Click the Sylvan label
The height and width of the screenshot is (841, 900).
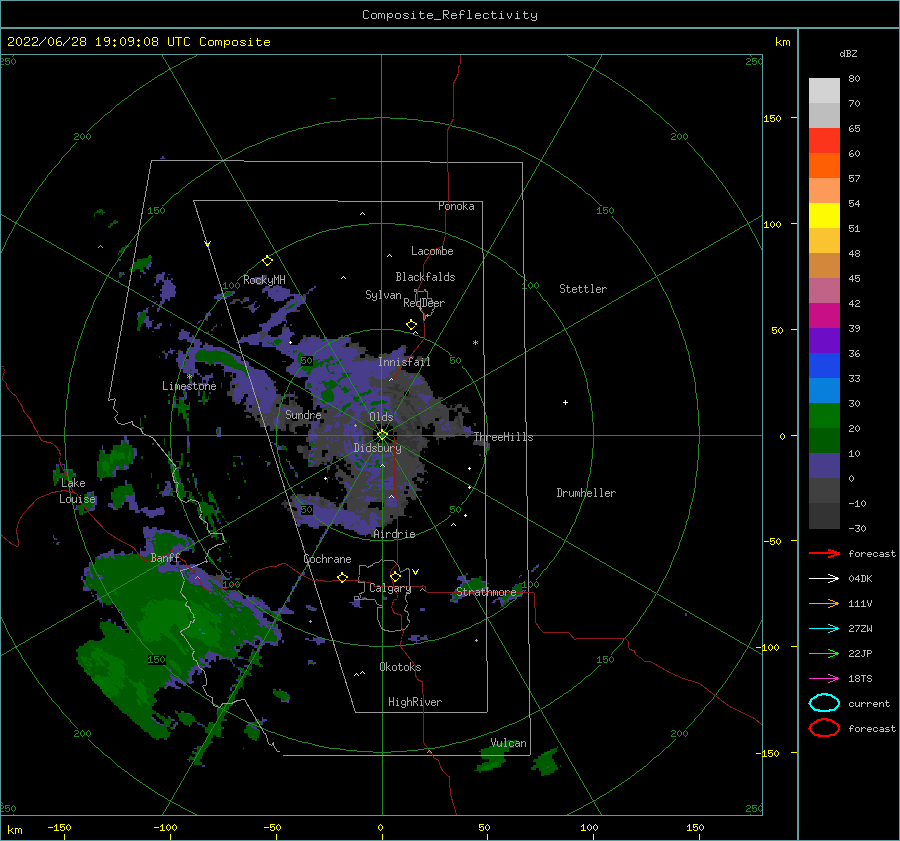click(383, 295)
